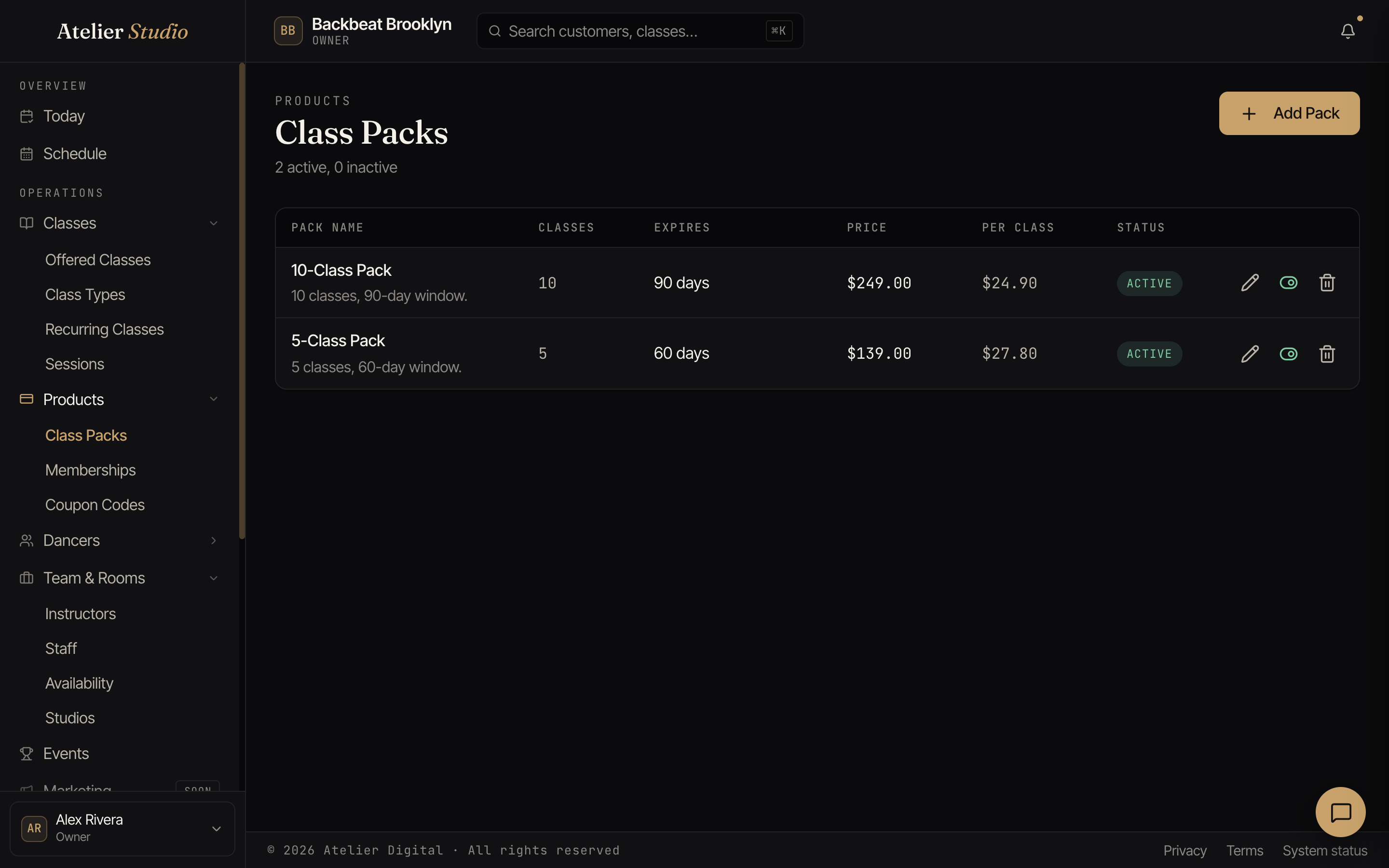Click the 5-Class Pack name
This screenshot has height=868, width=1389.
coord(338,341)
